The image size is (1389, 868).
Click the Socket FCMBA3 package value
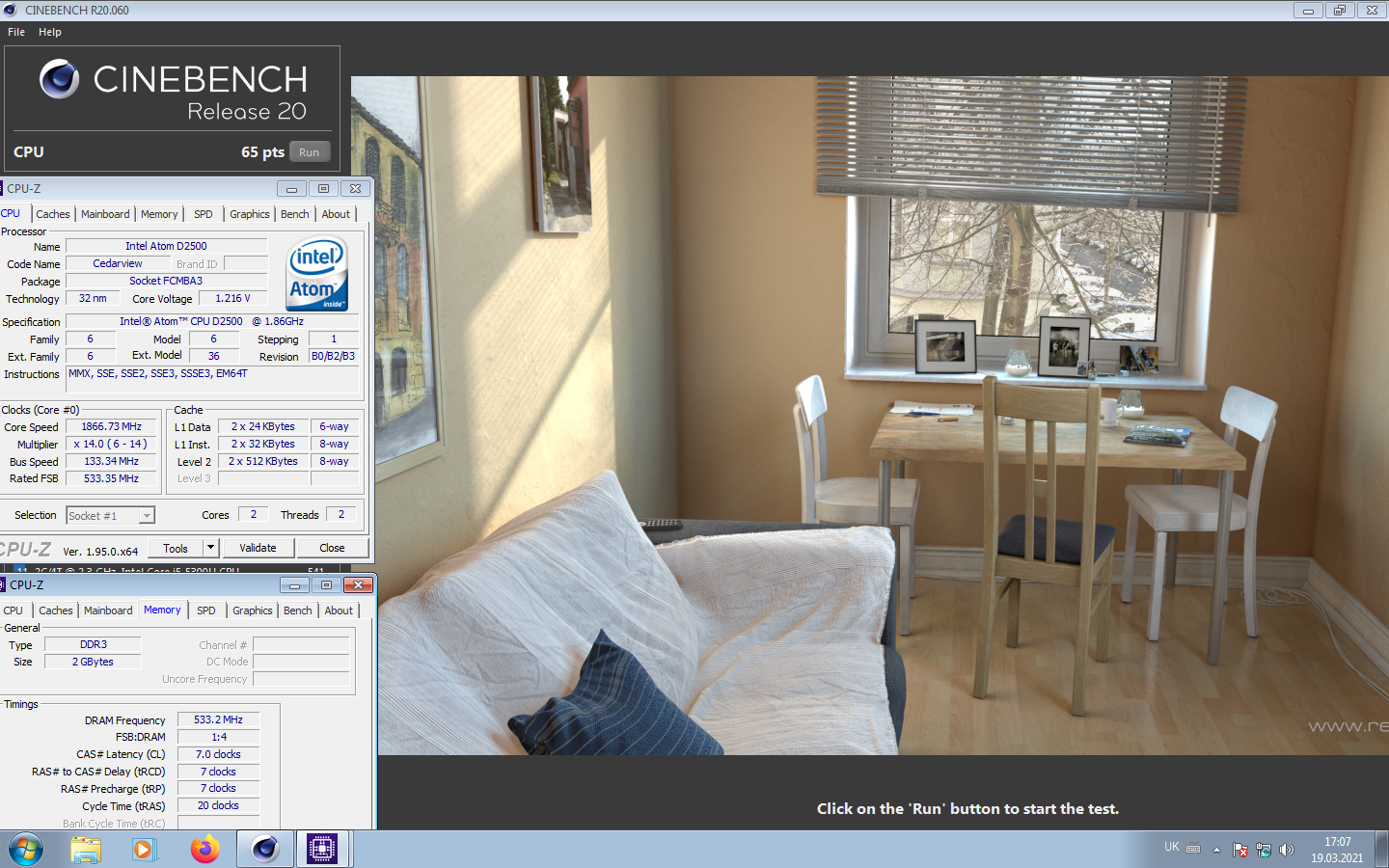click(x=166, y=281)
